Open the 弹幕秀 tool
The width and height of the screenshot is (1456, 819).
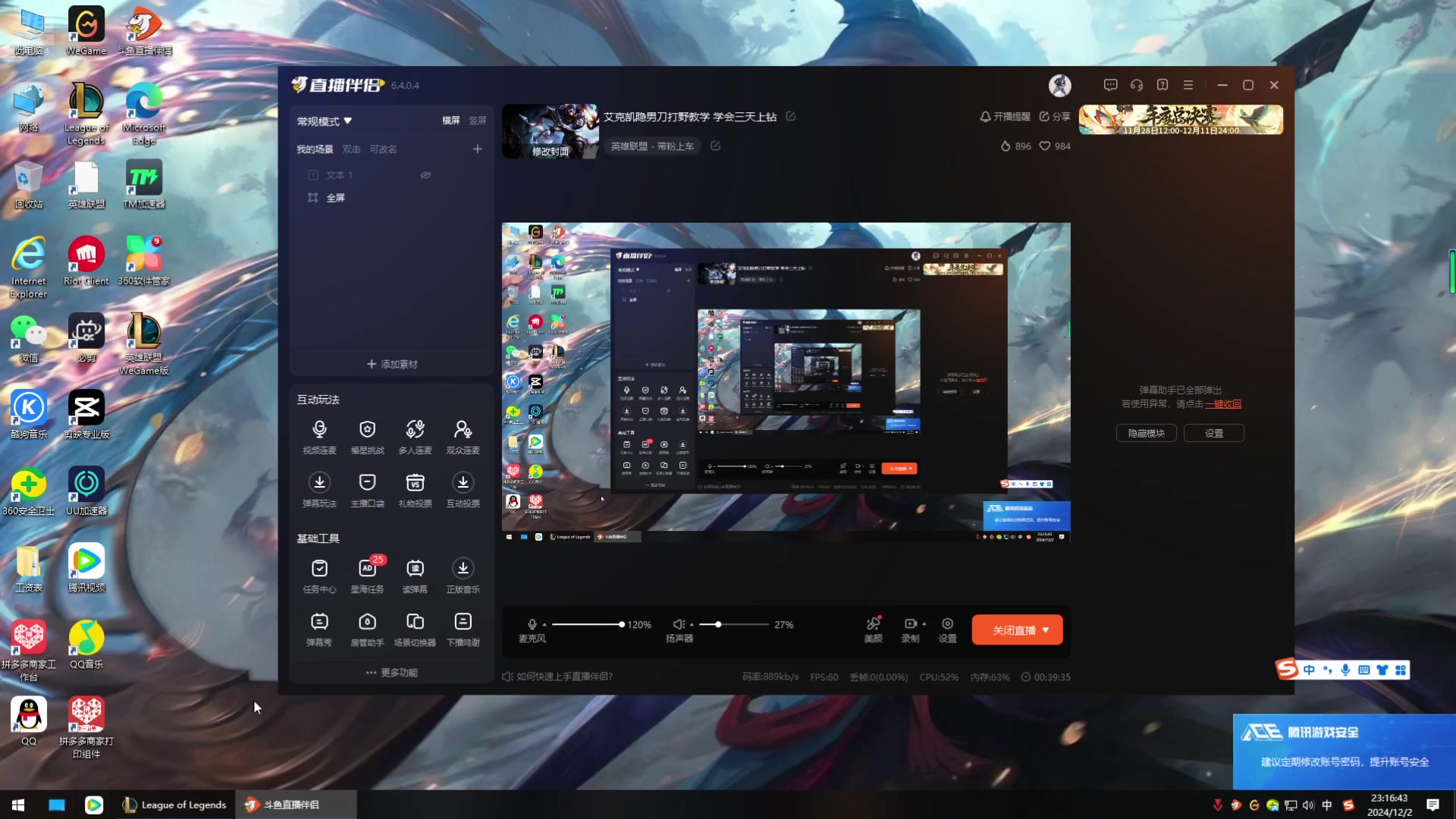click(319, 629)
